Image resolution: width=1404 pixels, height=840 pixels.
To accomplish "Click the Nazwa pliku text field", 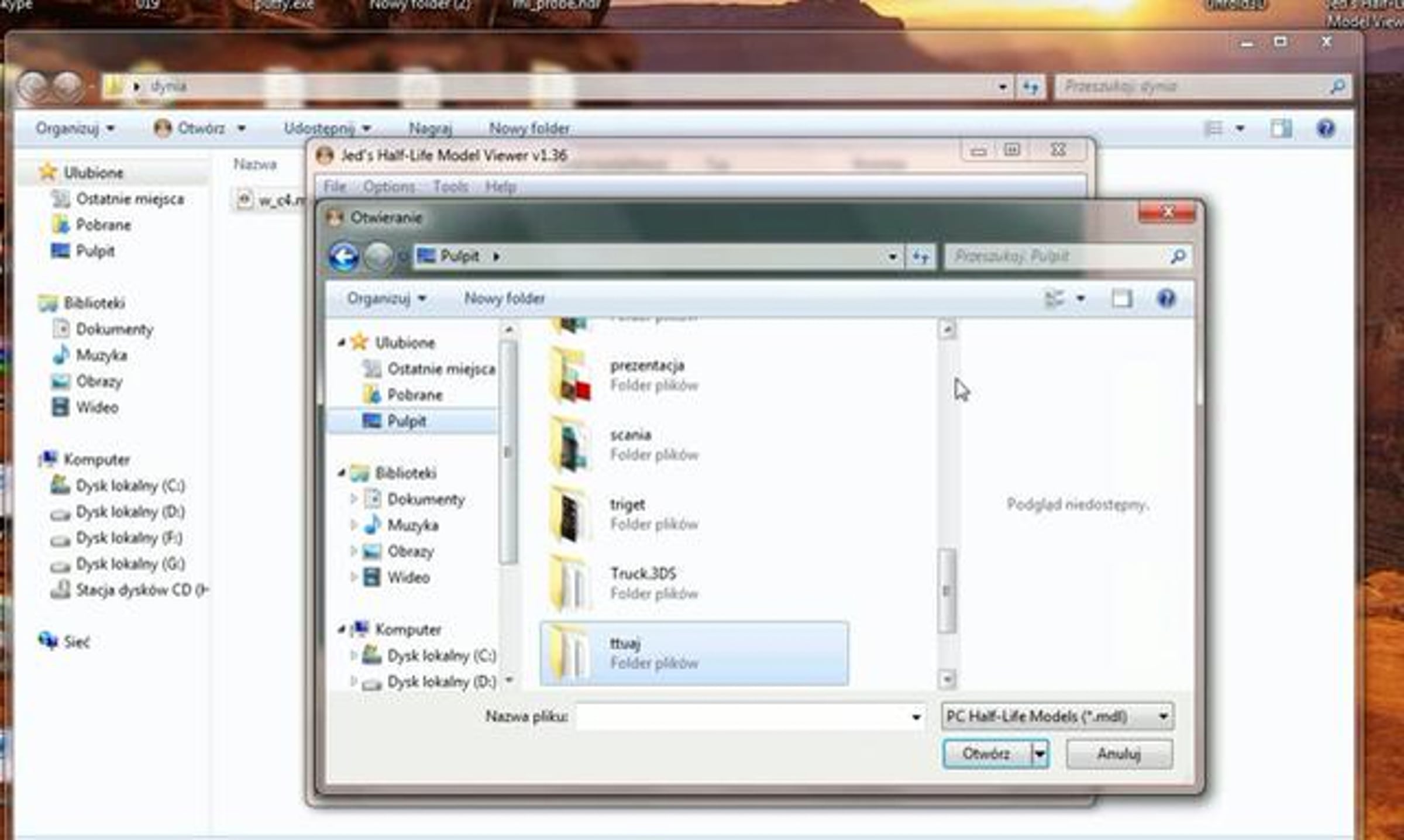I will tap(742, 717).
